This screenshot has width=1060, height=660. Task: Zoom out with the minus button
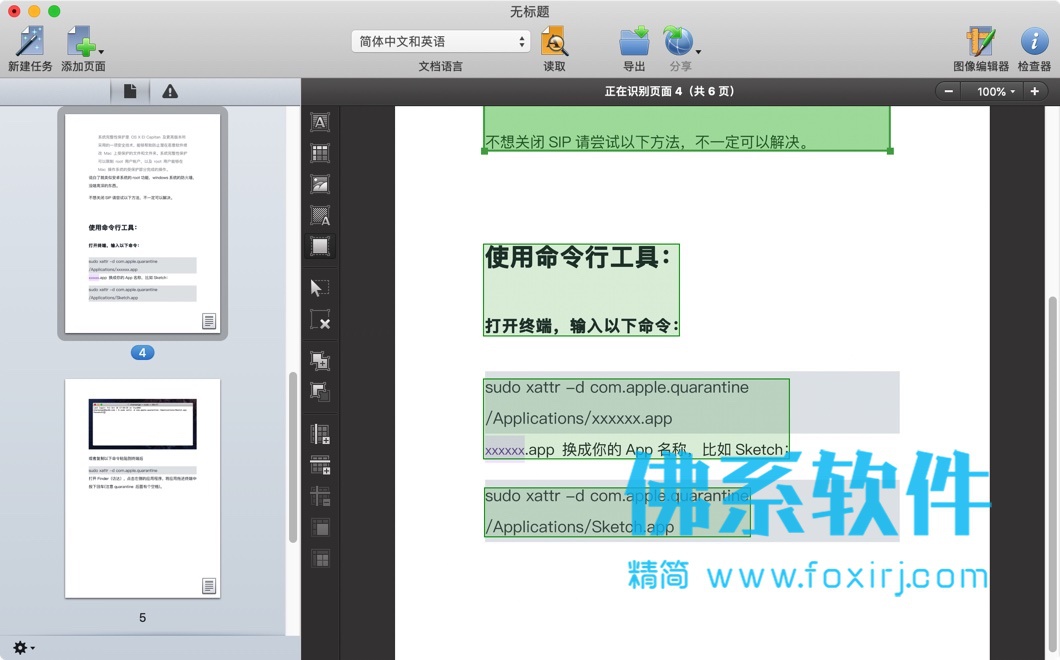(948, 91)
